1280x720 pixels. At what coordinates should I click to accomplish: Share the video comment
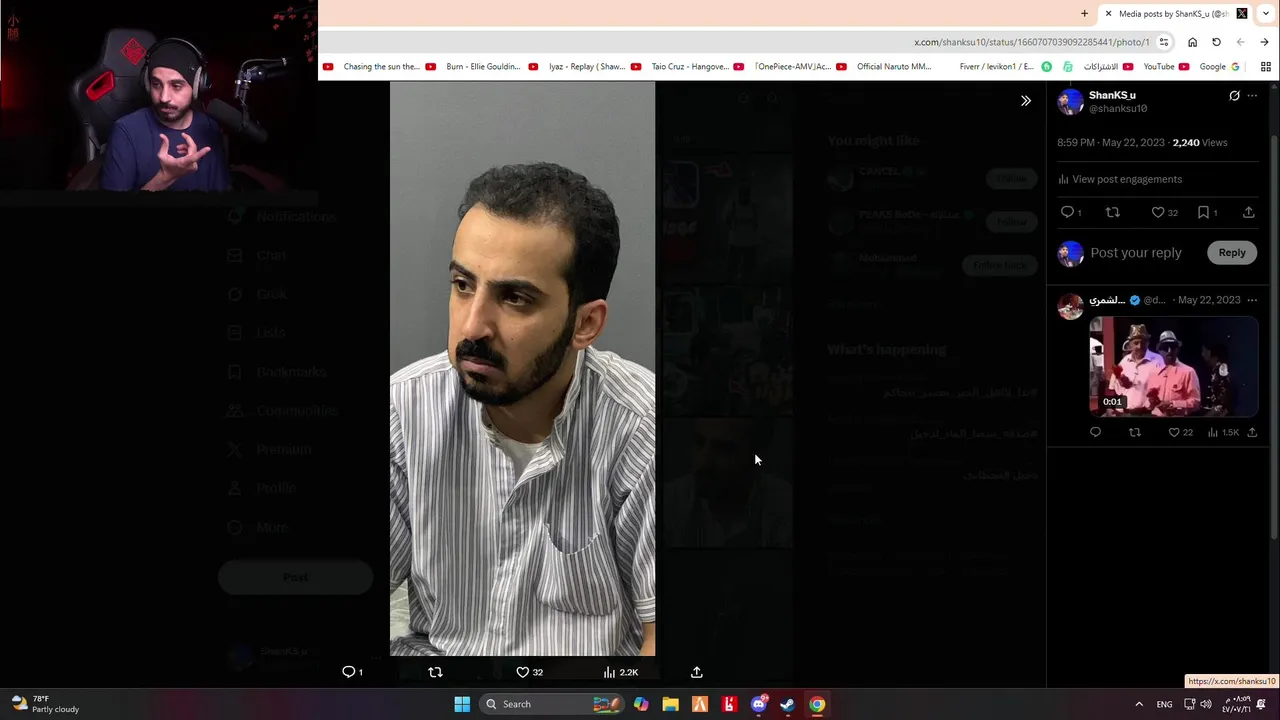(x=1252, y=432)
